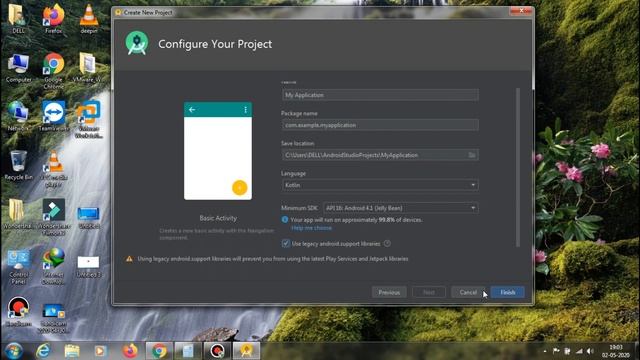Select the Computer desktop icon

click(x=18, y=68)
